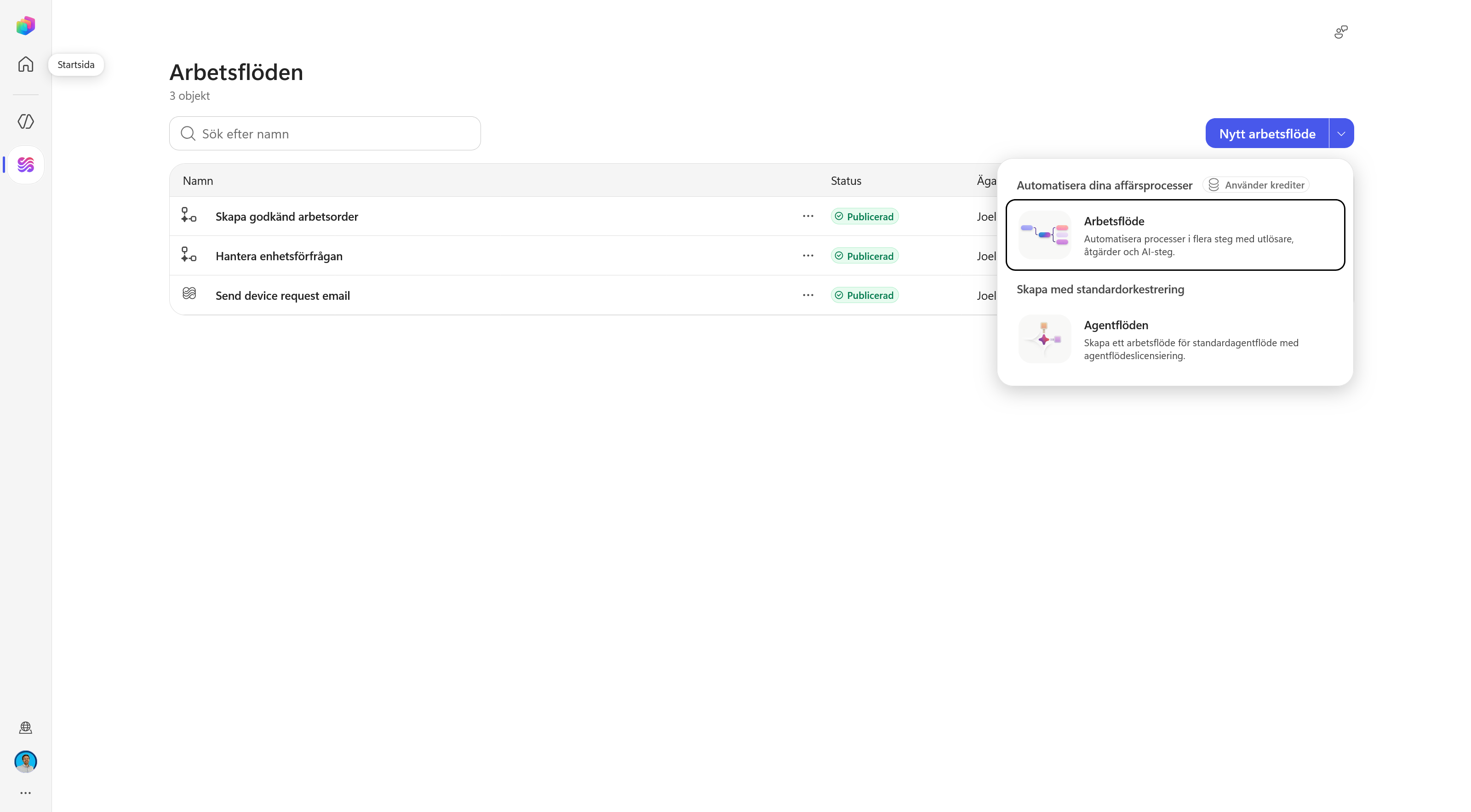The height and width of the screenshot is (812, 1471).
Task: Sort by the Status column header
Action: [x=846, y=180]
